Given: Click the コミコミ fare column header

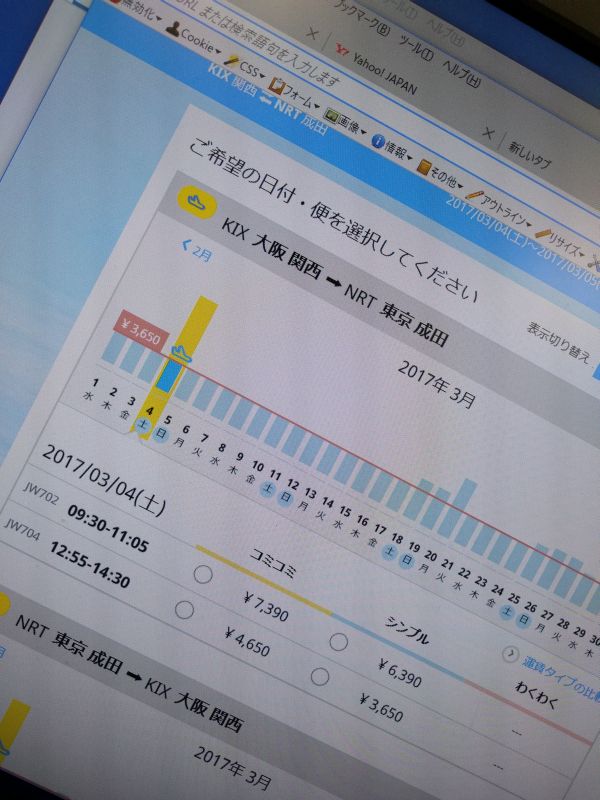Looking at the screenshot, I should pos(272,563).
